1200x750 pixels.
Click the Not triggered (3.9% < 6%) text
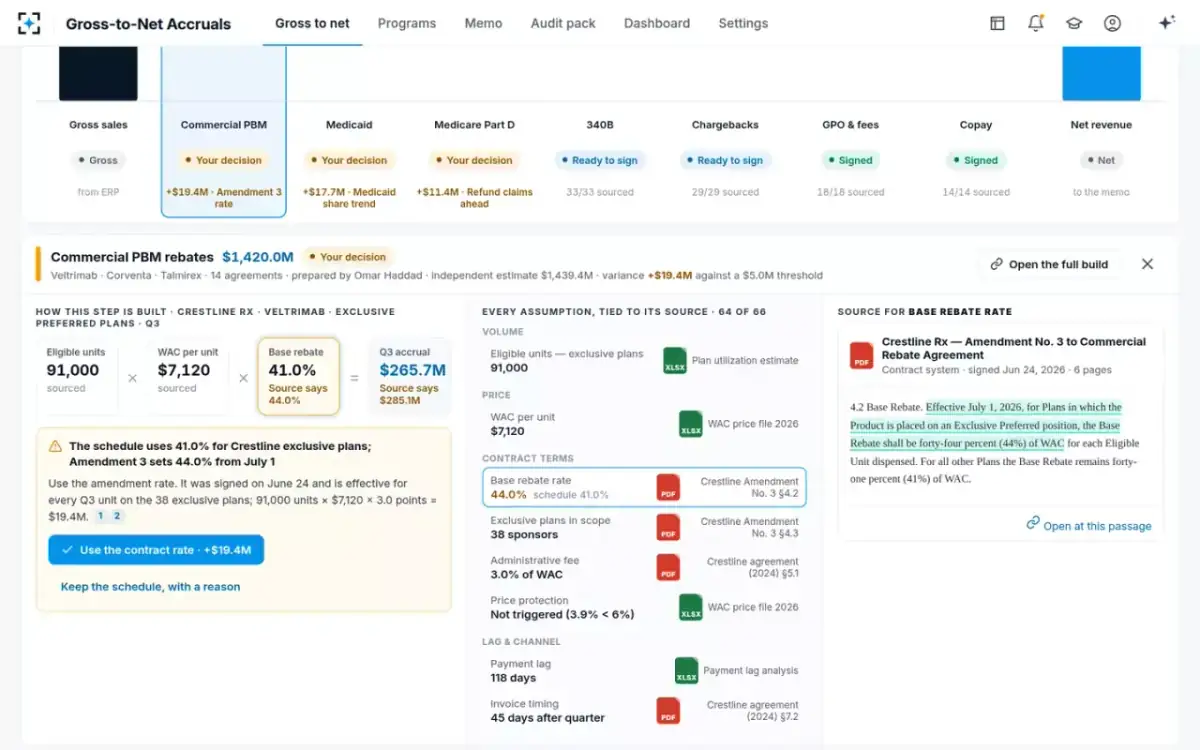(562, 614)
